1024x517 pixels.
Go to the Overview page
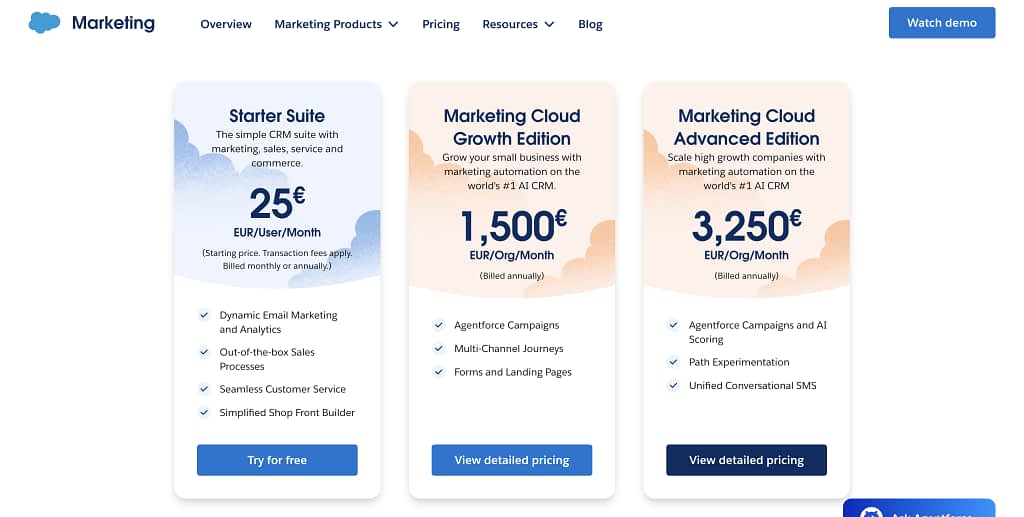226,24
